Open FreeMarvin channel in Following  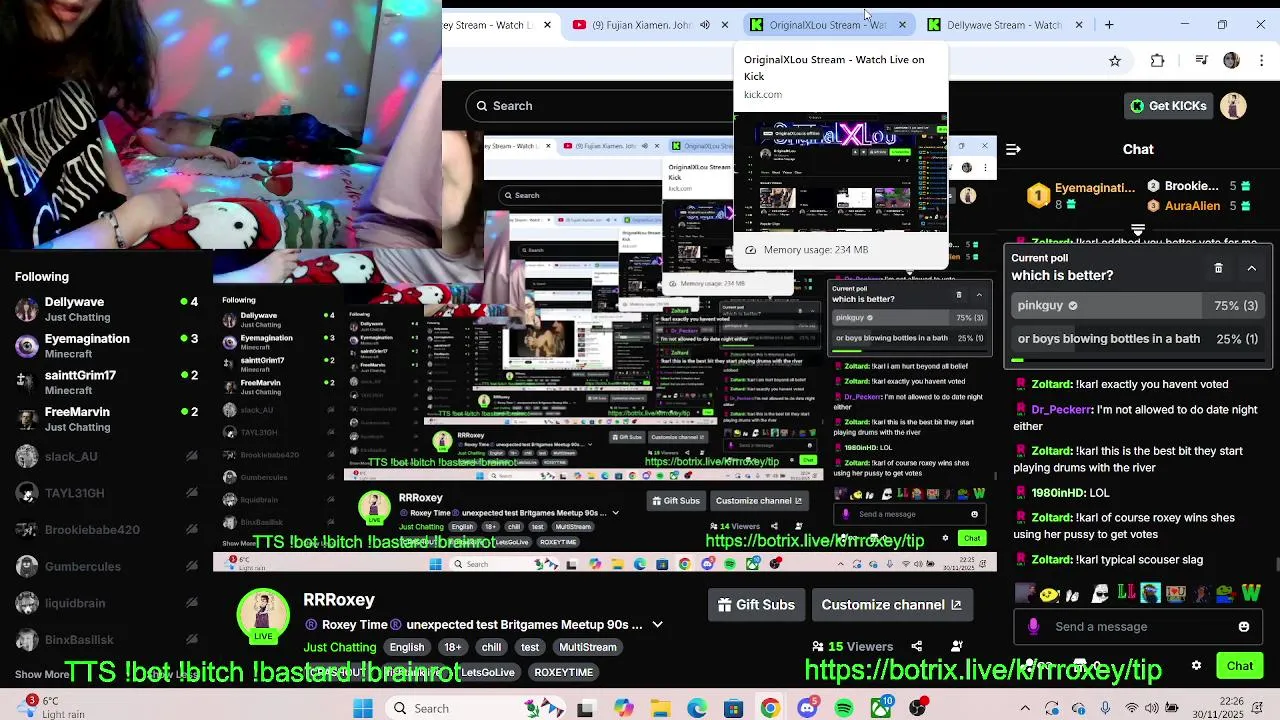tap(106, 419)
